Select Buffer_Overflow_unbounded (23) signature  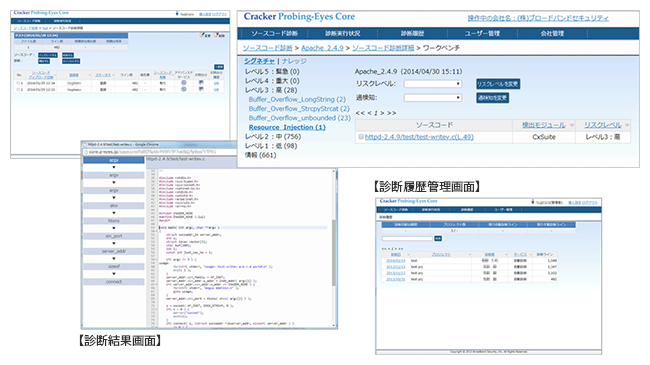tap(299, 118)
